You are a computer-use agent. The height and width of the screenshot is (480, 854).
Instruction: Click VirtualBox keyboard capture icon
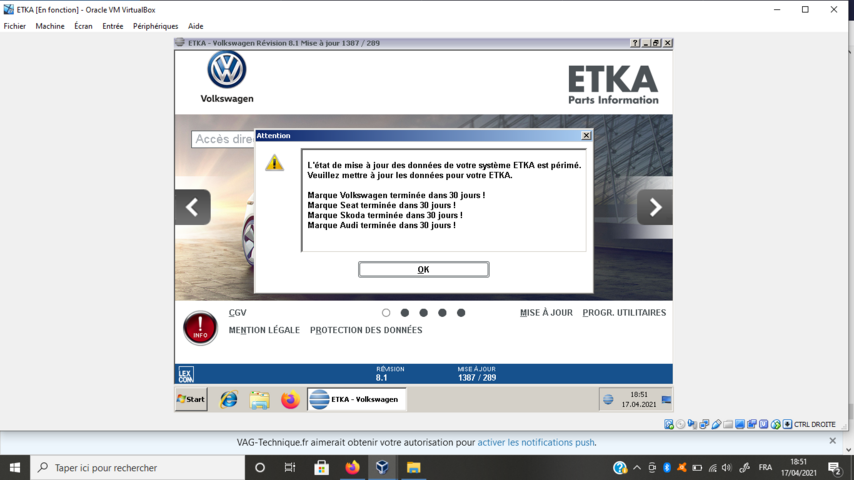point(787,424)
